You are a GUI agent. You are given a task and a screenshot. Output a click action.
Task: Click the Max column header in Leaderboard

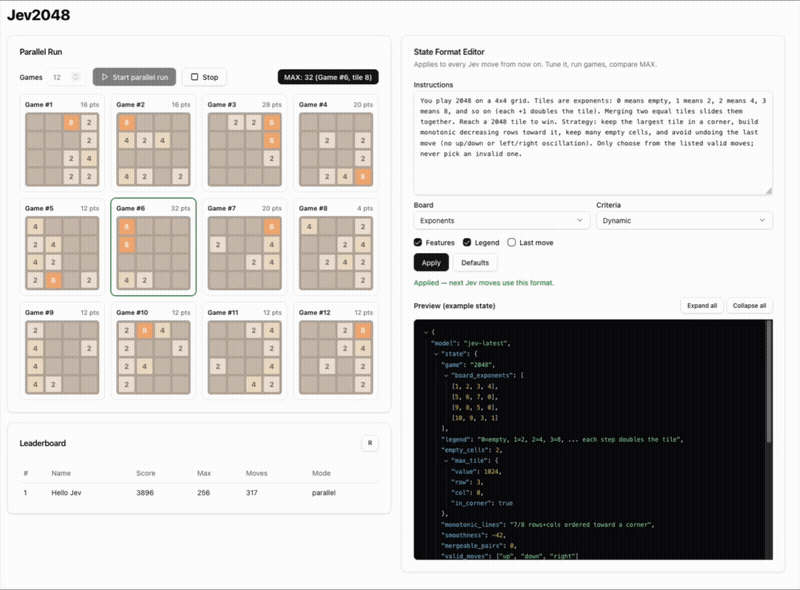pyautogui.click(x=204, y=473)
